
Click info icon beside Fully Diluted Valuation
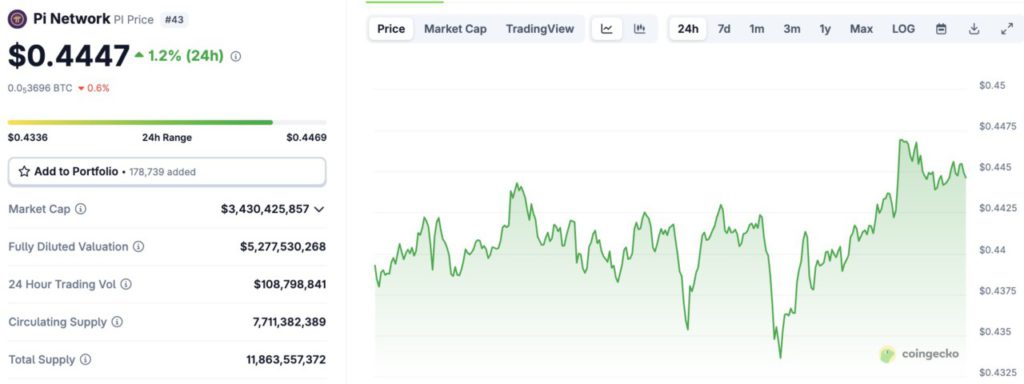pos(138,247)
